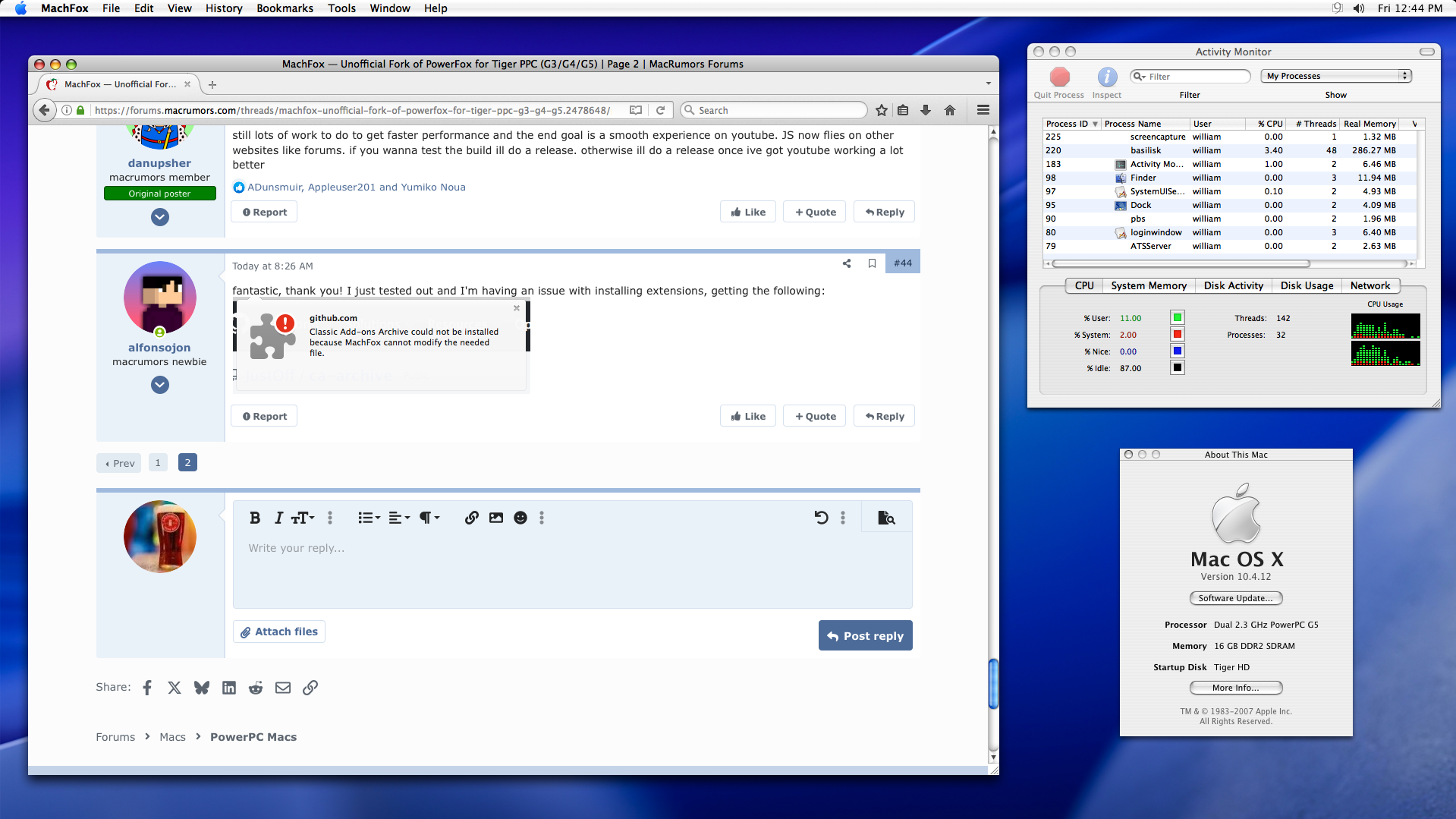Undo the last edit in reply editor
Image resolution: width=1456 pixels, height=819 pixels.
pyautogui.click(x=821, y=518)
